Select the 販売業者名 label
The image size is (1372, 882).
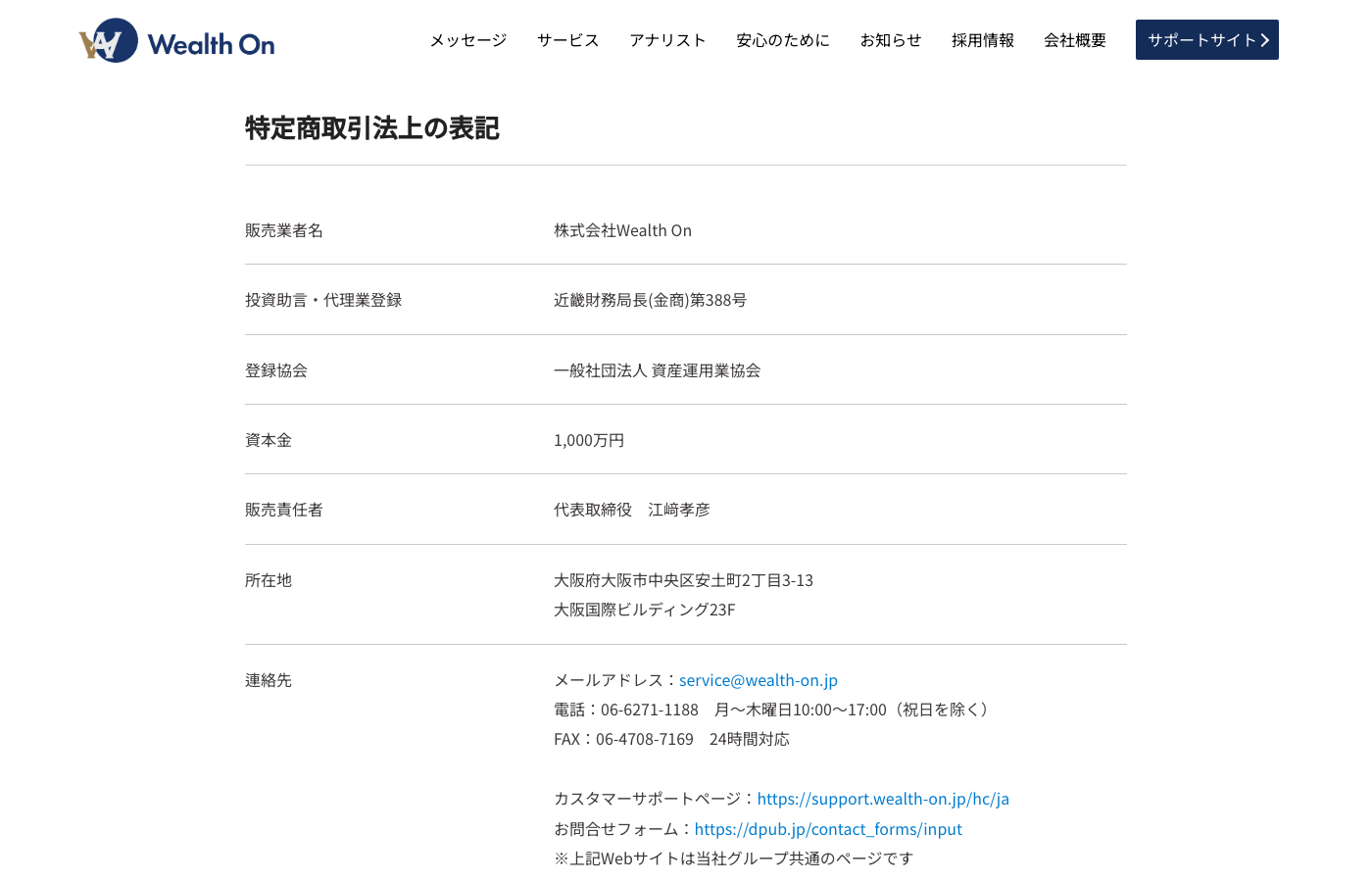pos(284,230)
